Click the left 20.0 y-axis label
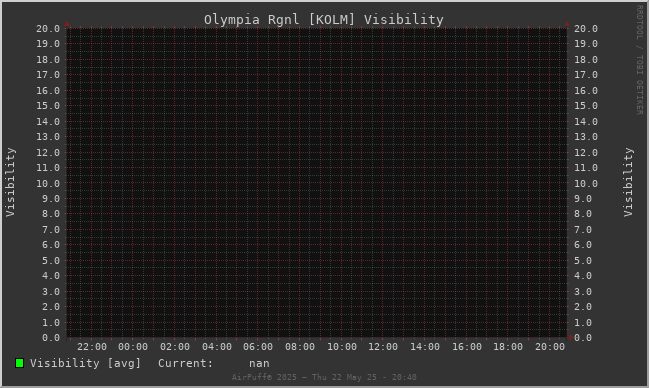 point(48,29)
